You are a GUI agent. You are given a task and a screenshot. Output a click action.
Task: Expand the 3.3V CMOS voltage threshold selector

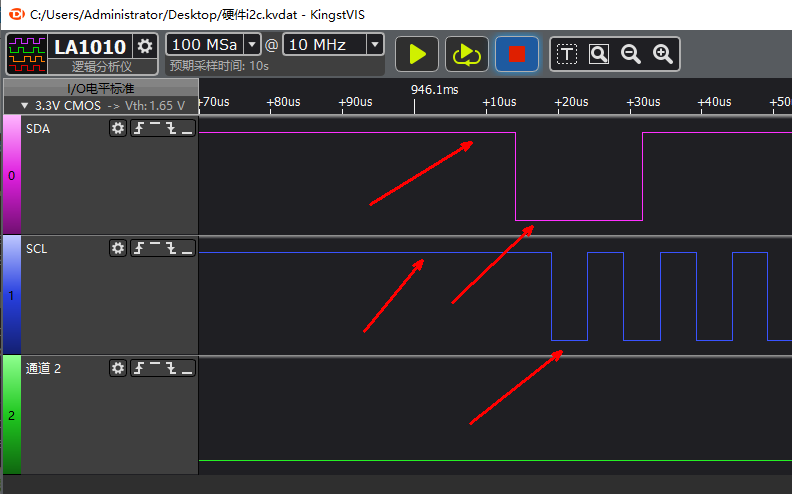(x=25, y=105)
